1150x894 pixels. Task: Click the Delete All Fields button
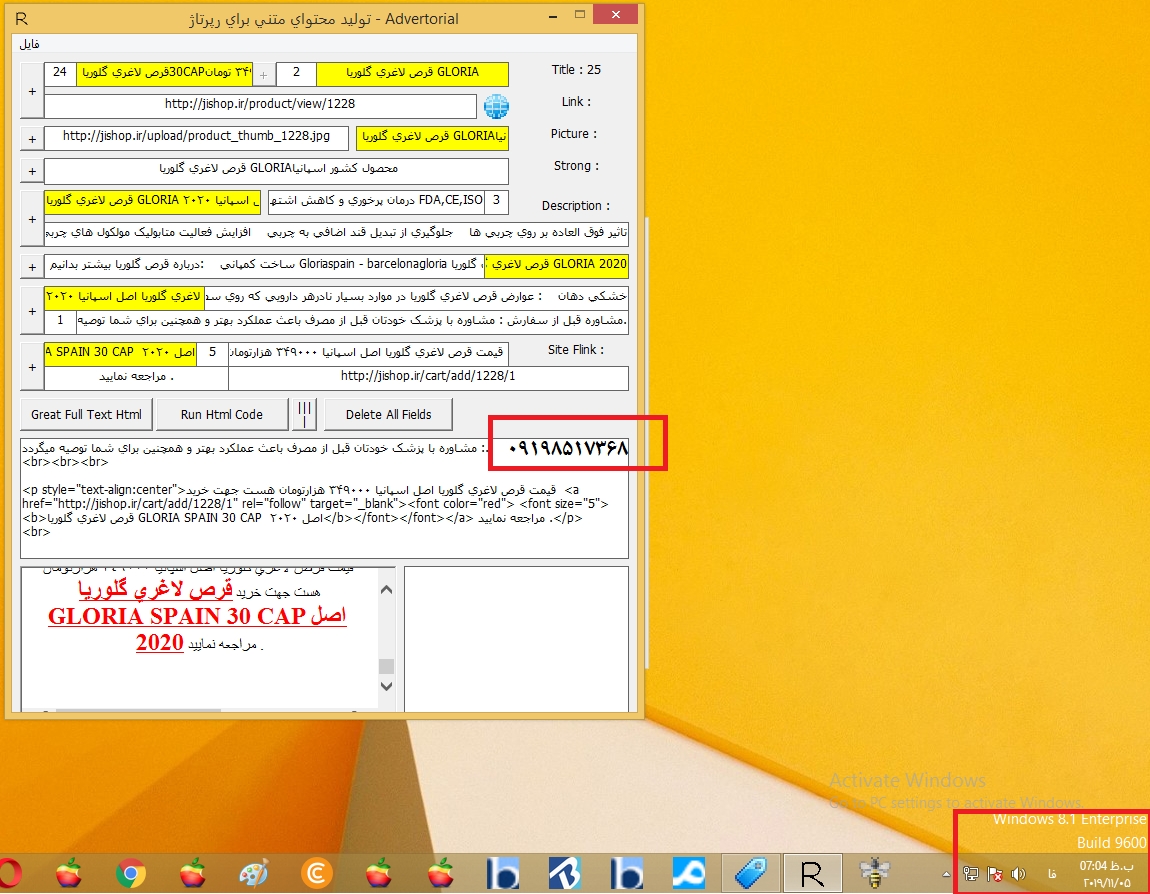[x=388, y=414]
